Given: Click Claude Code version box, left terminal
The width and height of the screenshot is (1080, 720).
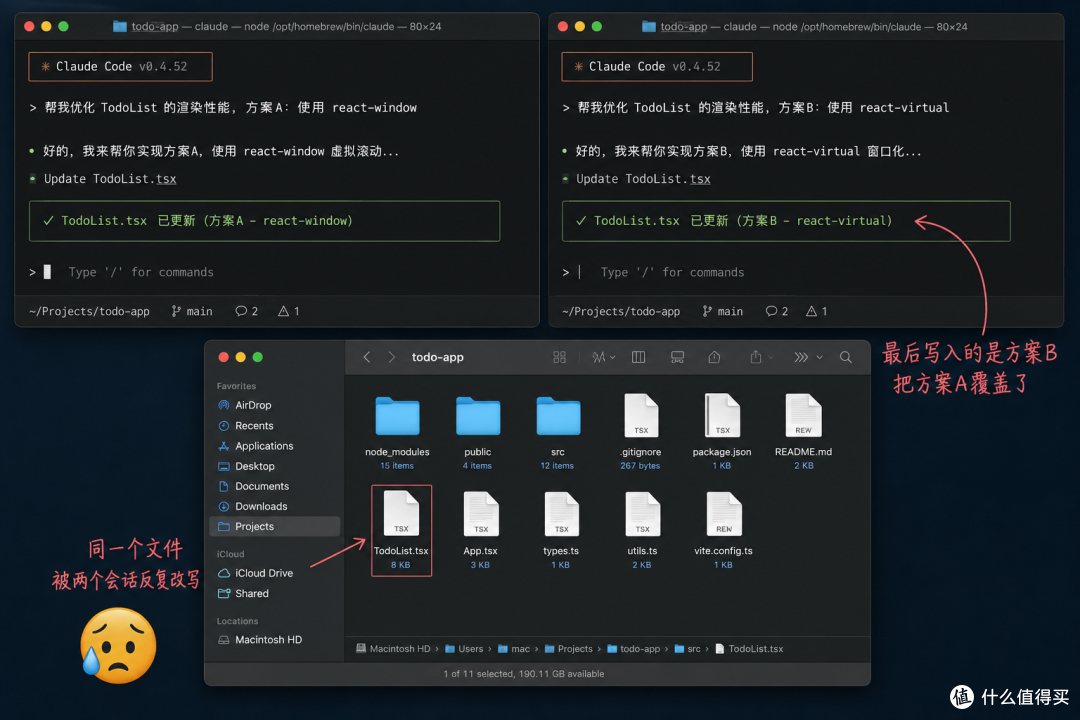Looking at the screenshot, I should point(121,67).
